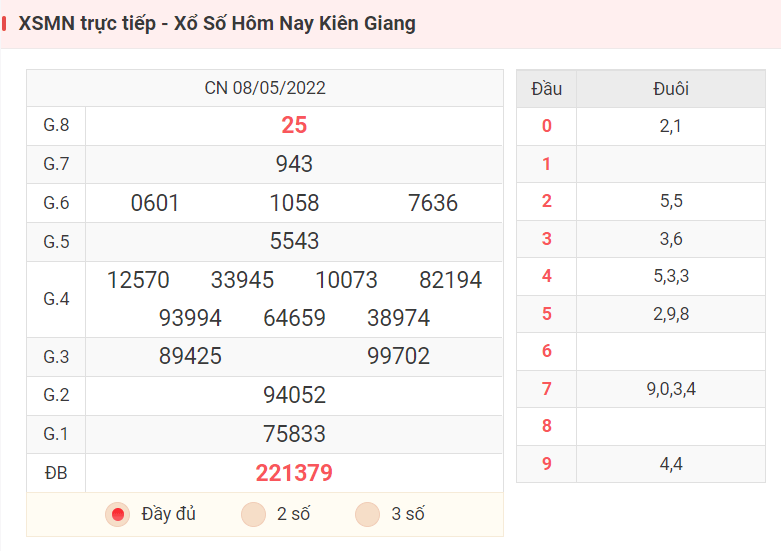Click the G.4 number 12570
This screenshot has height=551, width=781.
(138, 280)
